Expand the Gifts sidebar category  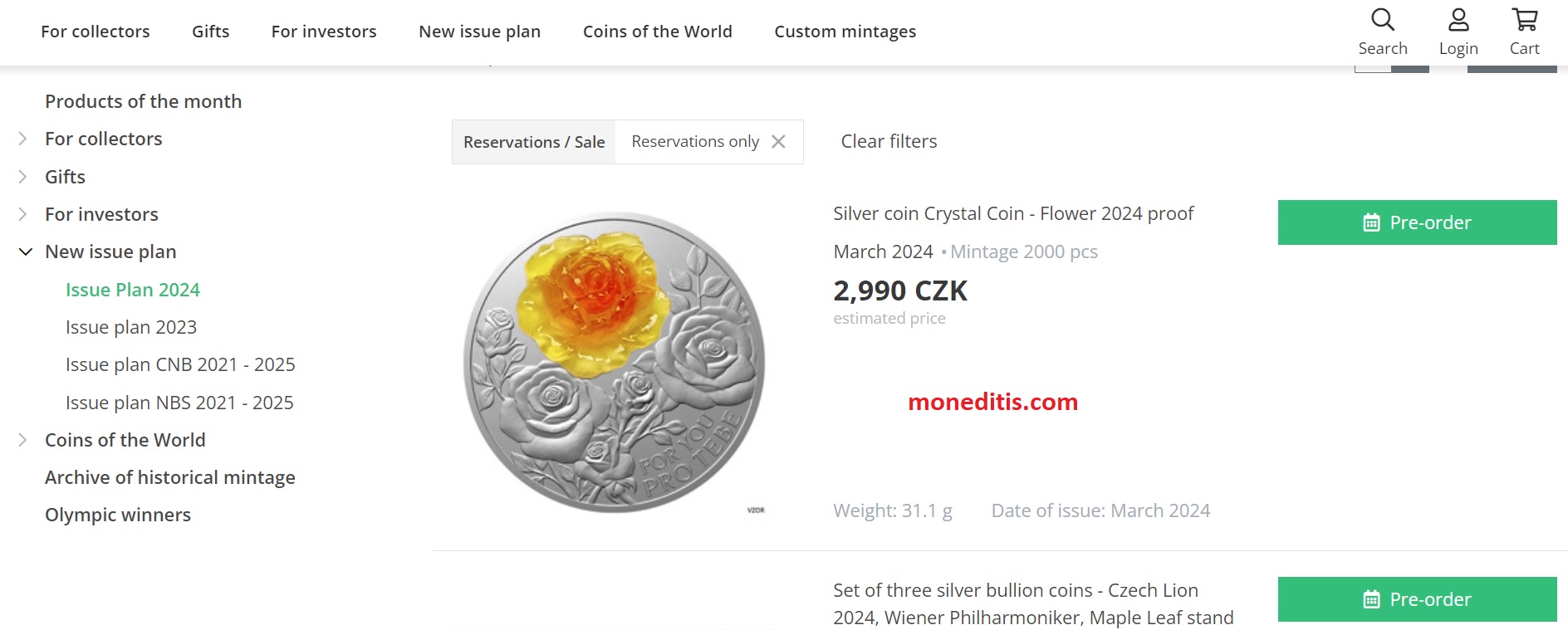coord(23,177)
